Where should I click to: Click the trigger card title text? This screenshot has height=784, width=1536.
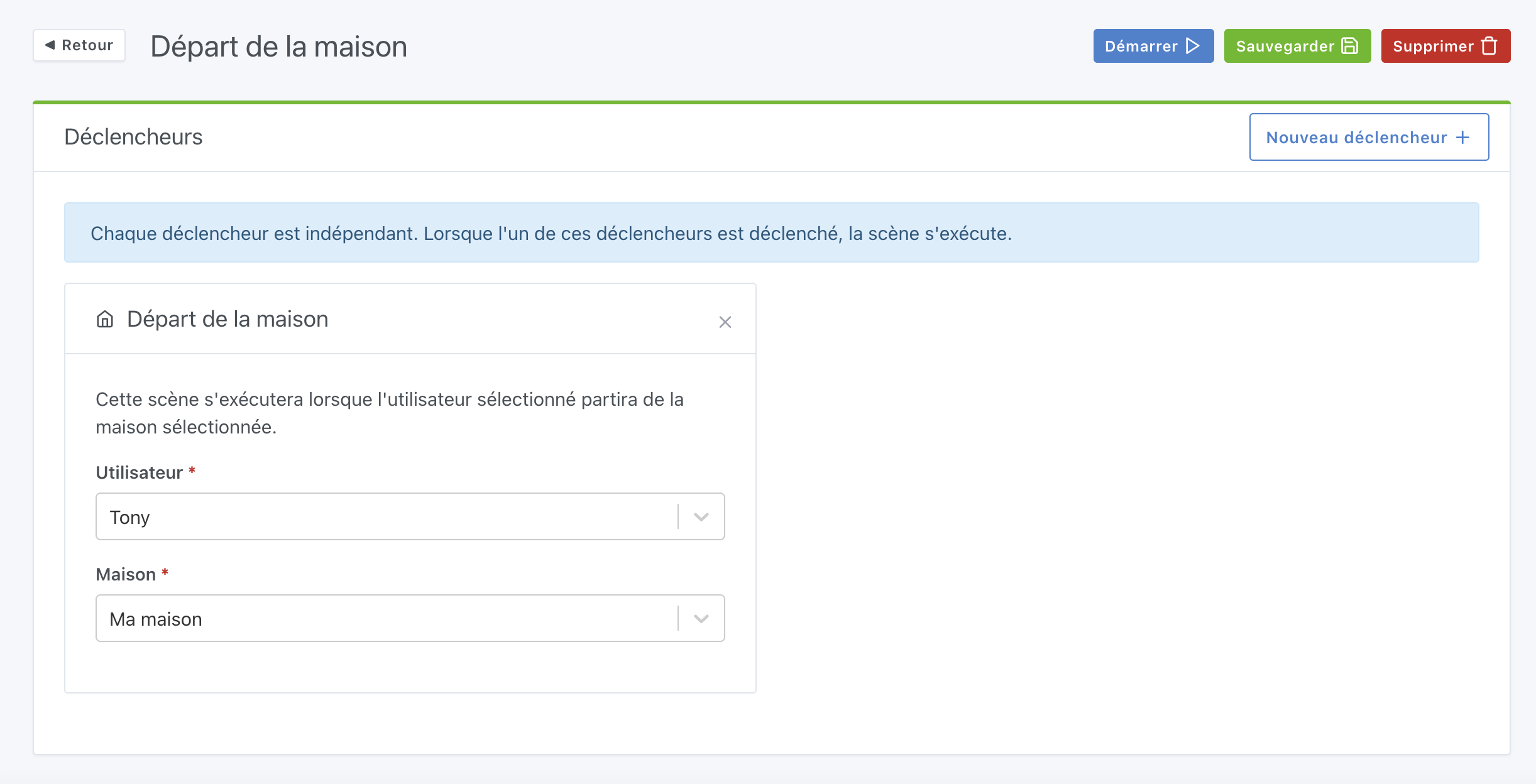(228, 319)
